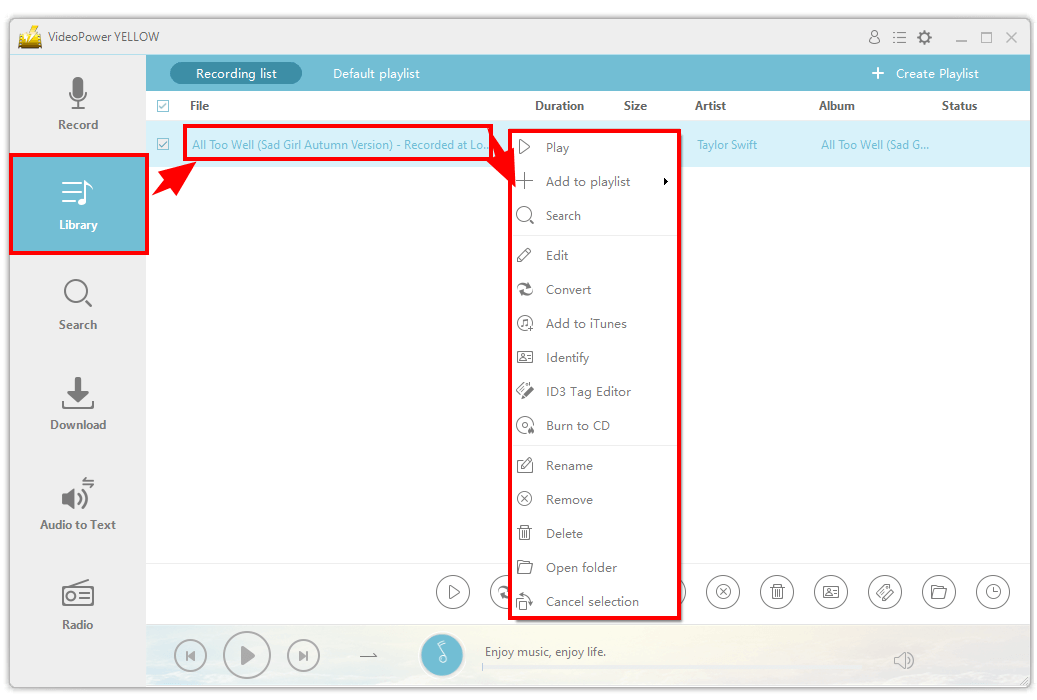The height and width of the screenshot is (700, 1037).
Task: Click the Taylor Swift artist cell
Action: coord(727,145)
